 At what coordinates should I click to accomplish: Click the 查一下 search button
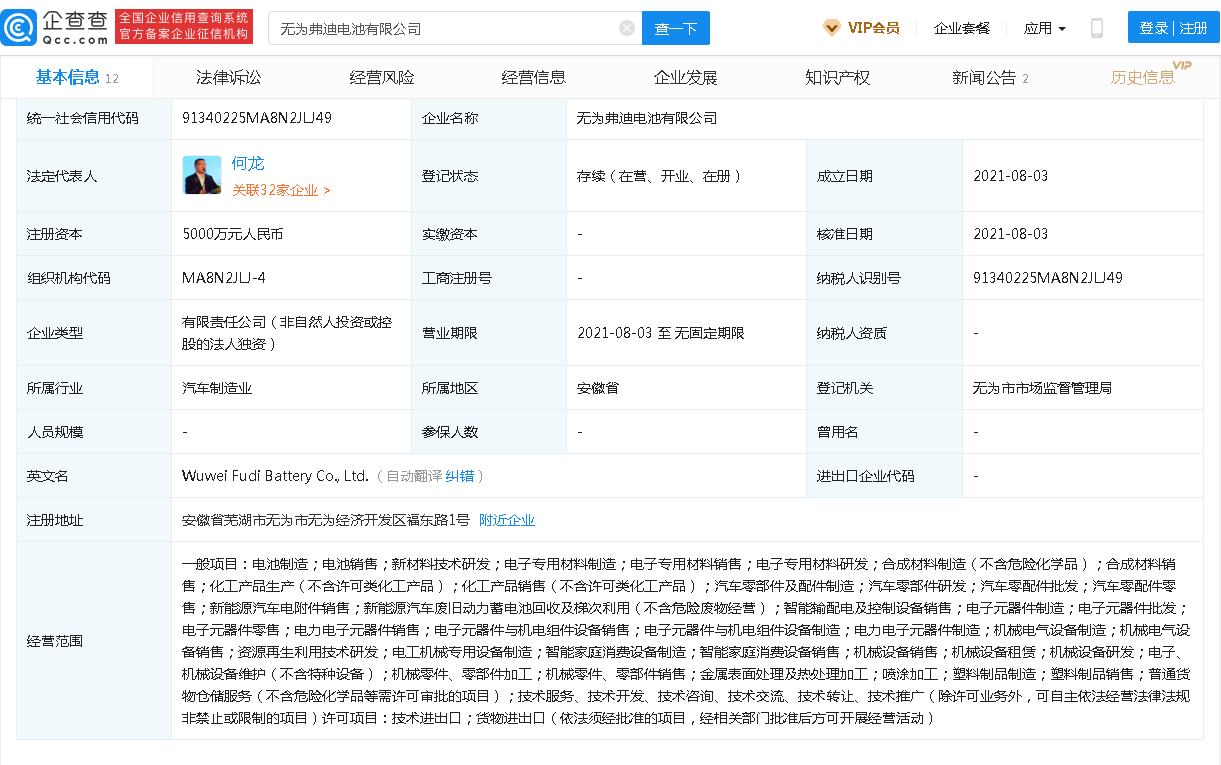tap(675, 28)
